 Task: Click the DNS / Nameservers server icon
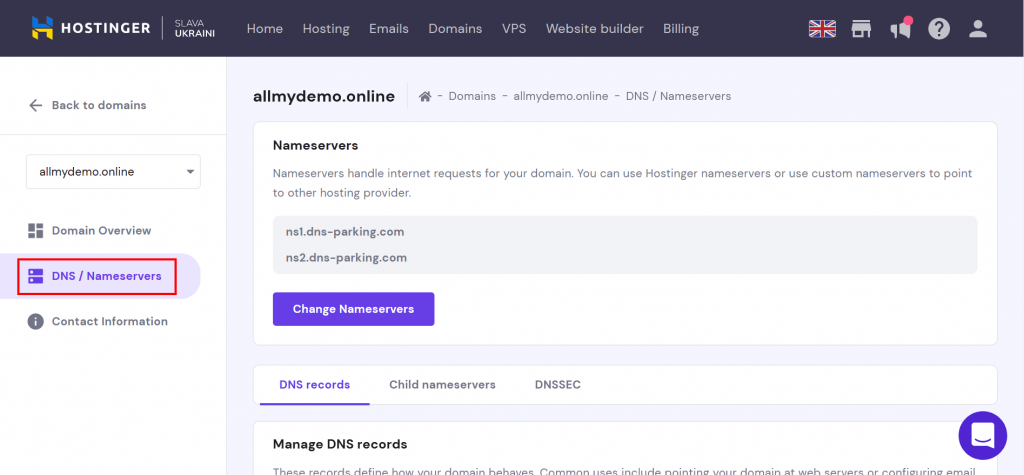pyautogui.click(x=35, y=276)
